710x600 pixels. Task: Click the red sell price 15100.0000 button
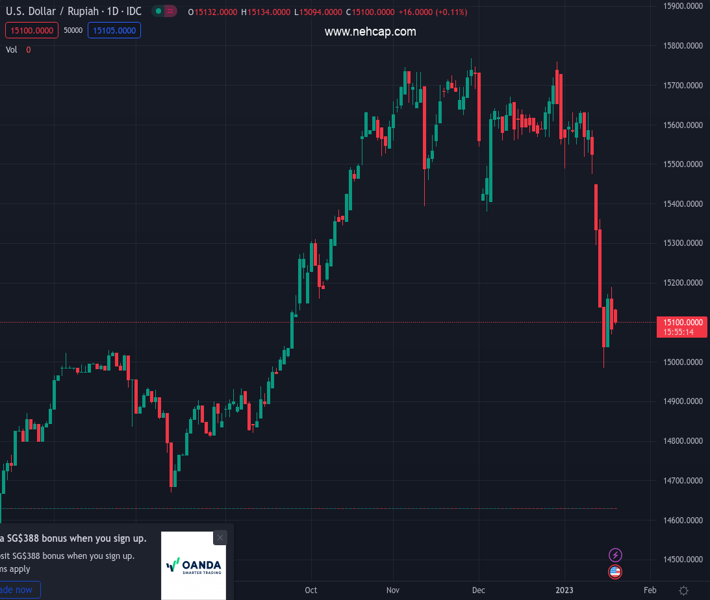click(30, 31)
